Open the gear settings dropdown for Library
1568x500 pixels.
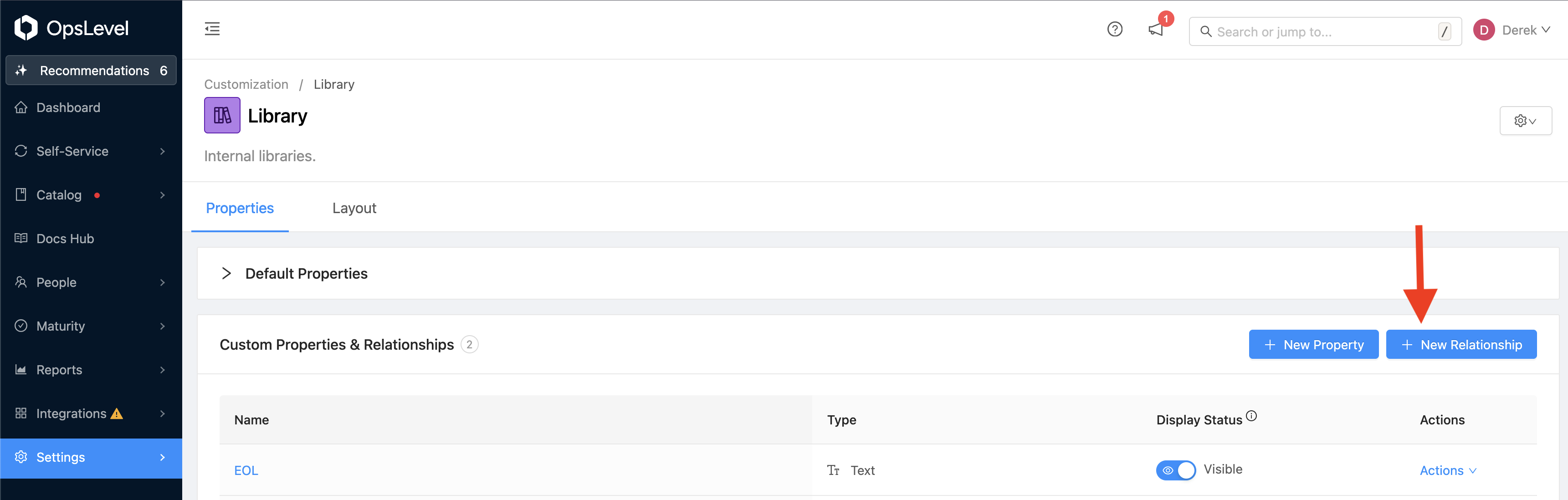coord(1525,120)
